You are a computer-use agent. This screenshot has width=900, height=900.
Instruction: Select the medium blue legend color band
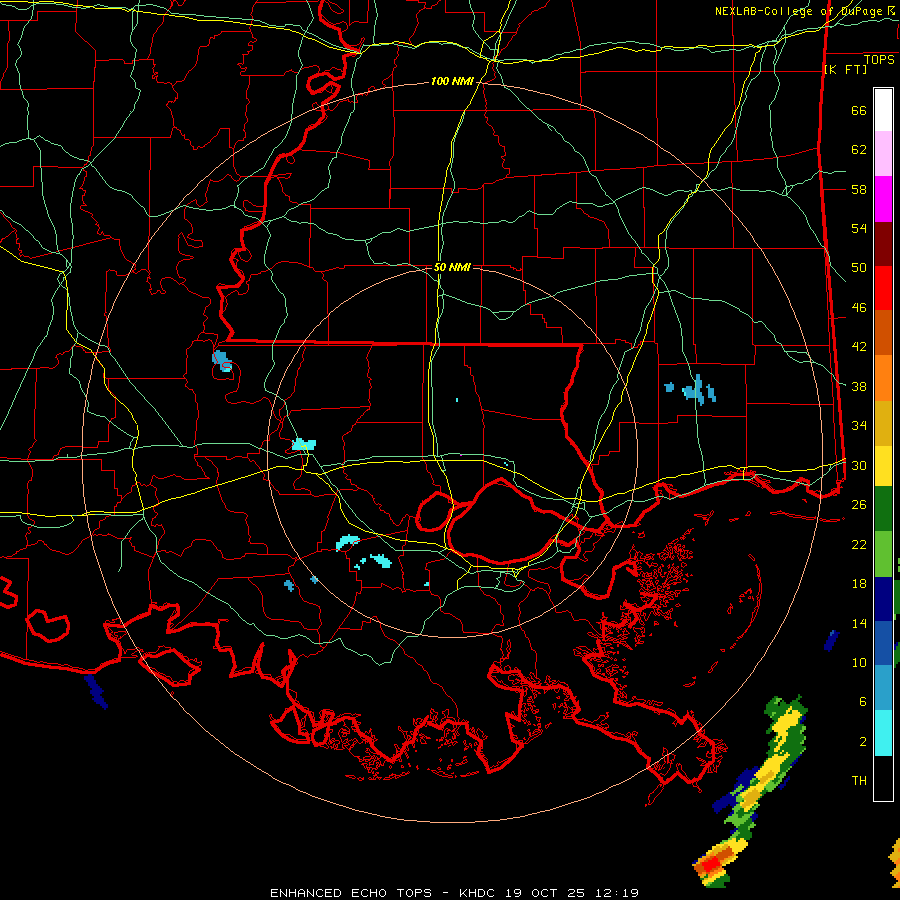click(883, 643)
